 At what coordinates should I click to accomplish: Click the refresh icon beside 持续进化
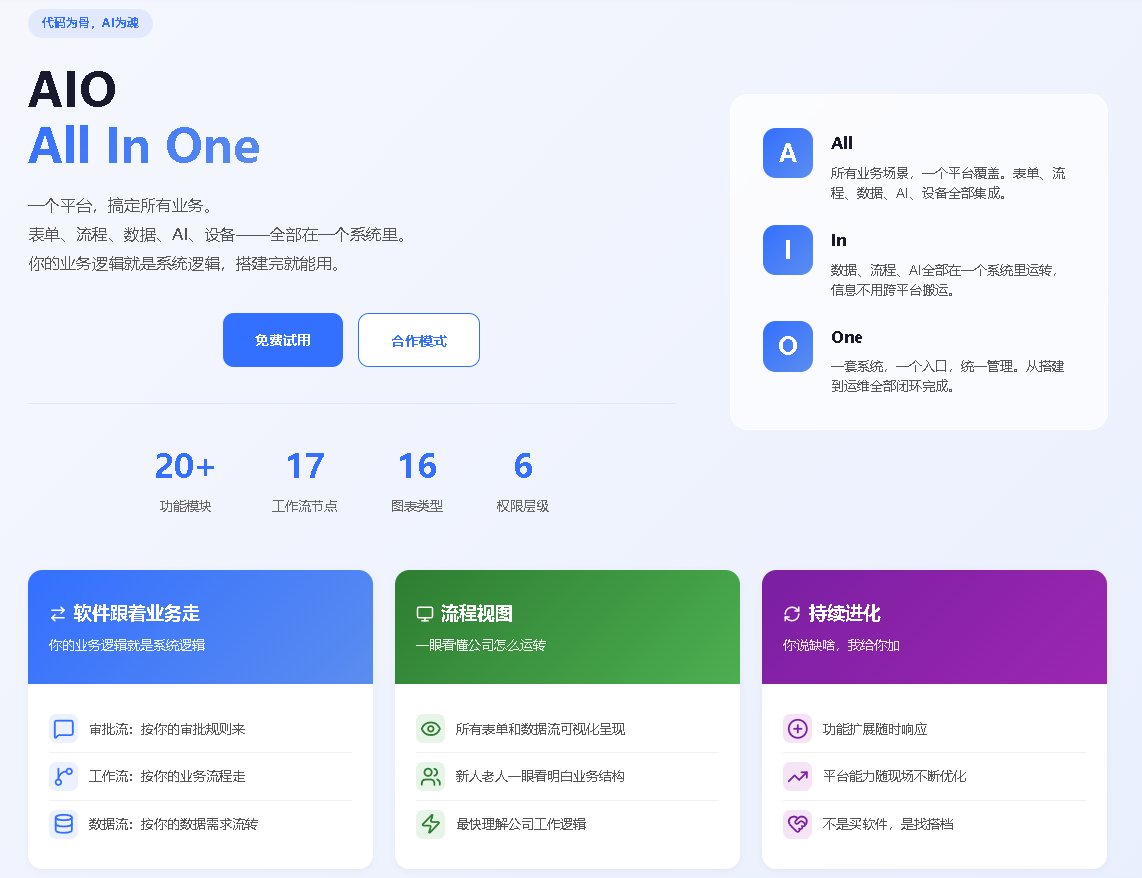(x=792, y=614)
